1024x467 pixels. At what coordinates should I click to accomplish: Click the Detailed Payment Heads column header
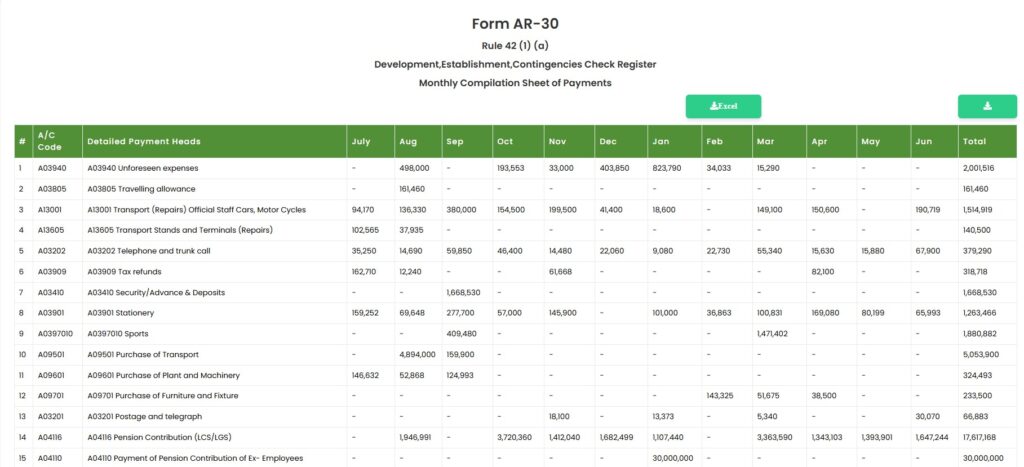pos(214,141)
